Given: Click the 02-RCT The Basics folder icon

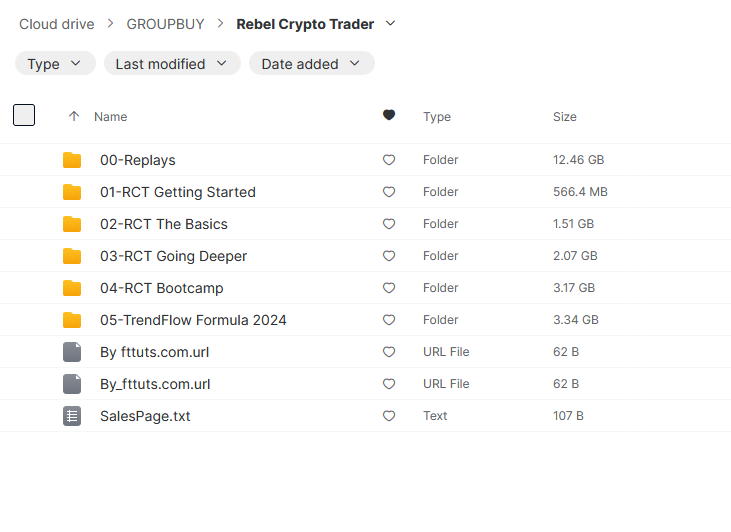Looking at the screenshot, I should [x=72, y=224].
